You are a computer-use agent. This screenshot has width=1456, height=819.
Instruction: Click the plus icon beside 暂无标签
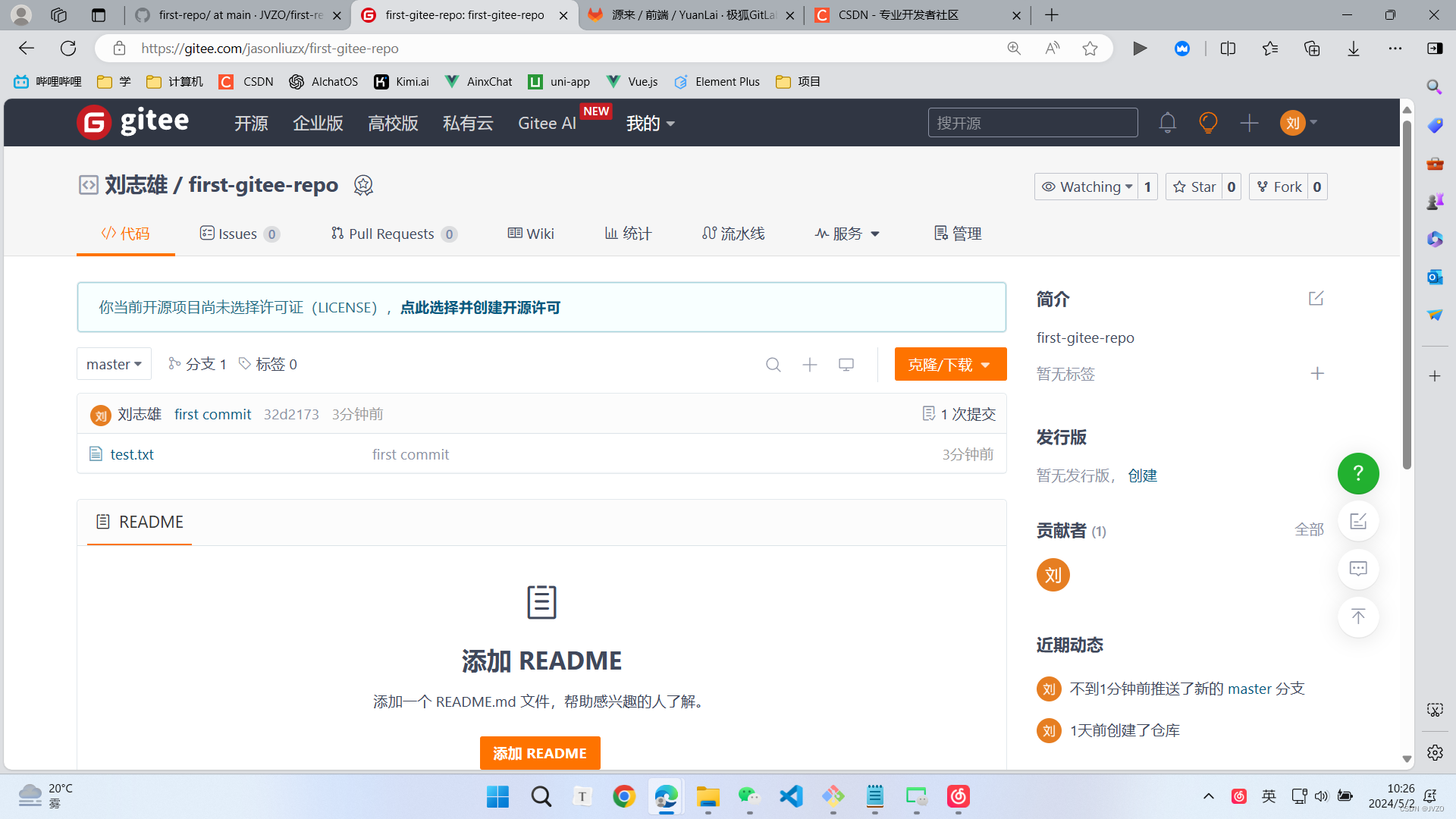point(1317,374)
